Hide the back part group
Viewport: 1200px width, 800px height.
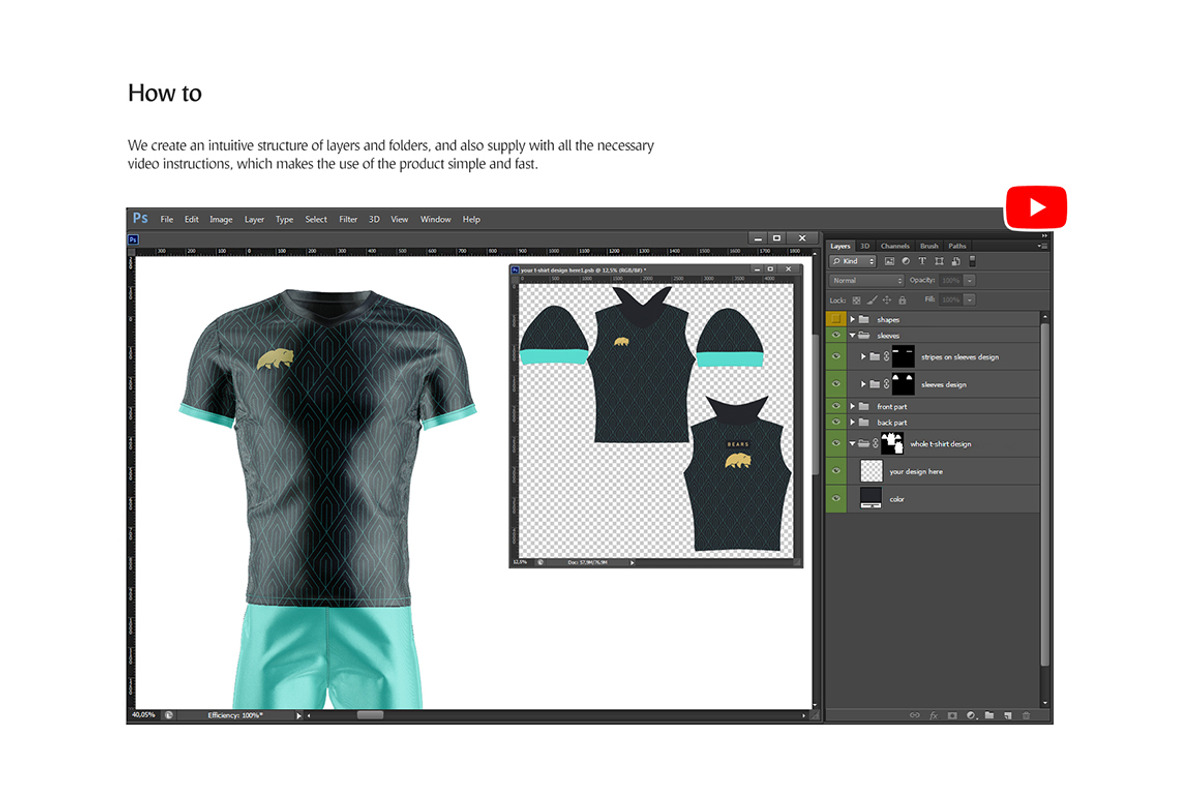click(835, 422)
